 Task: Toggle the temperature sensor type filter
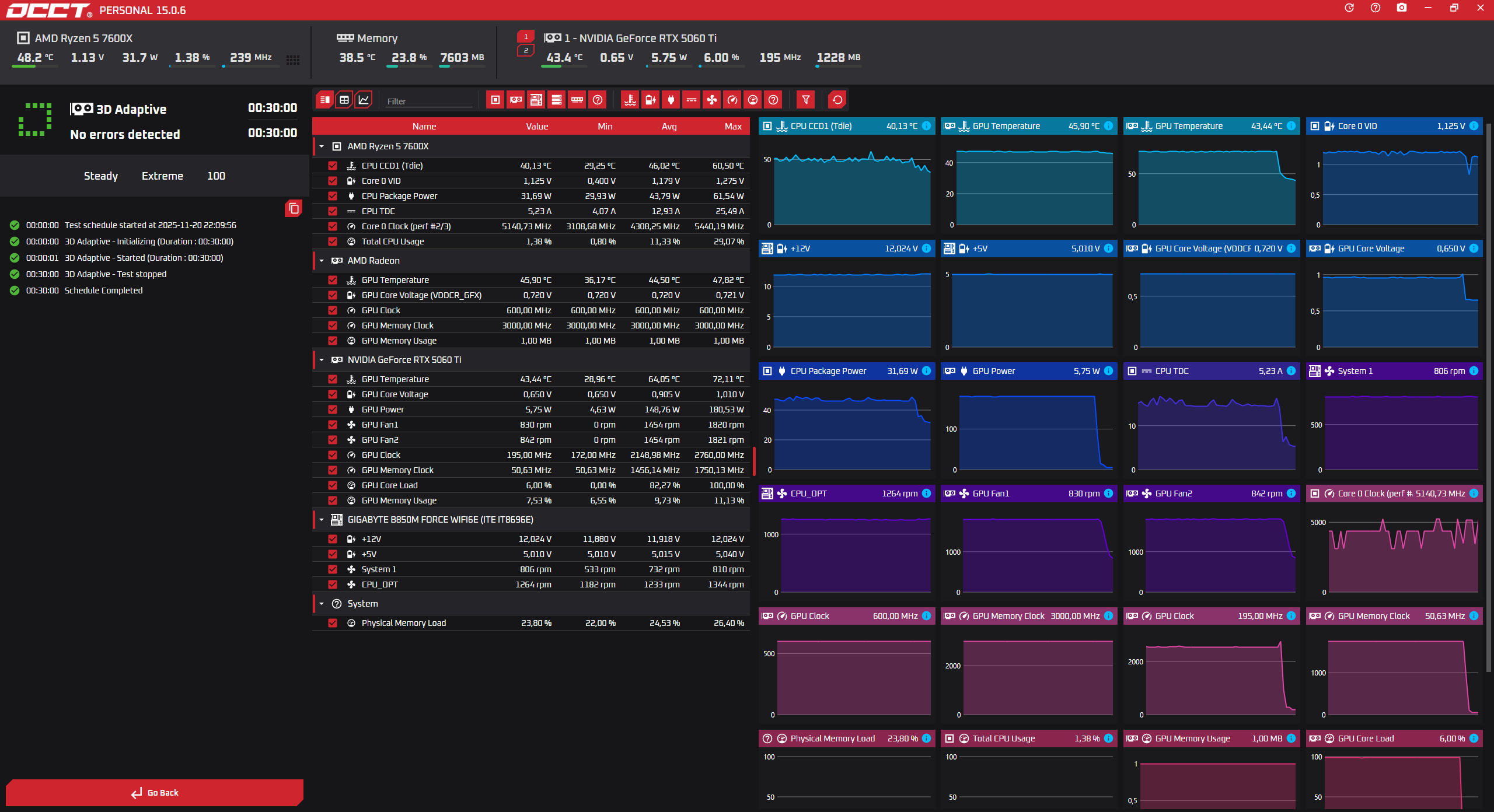pos(630,100)
